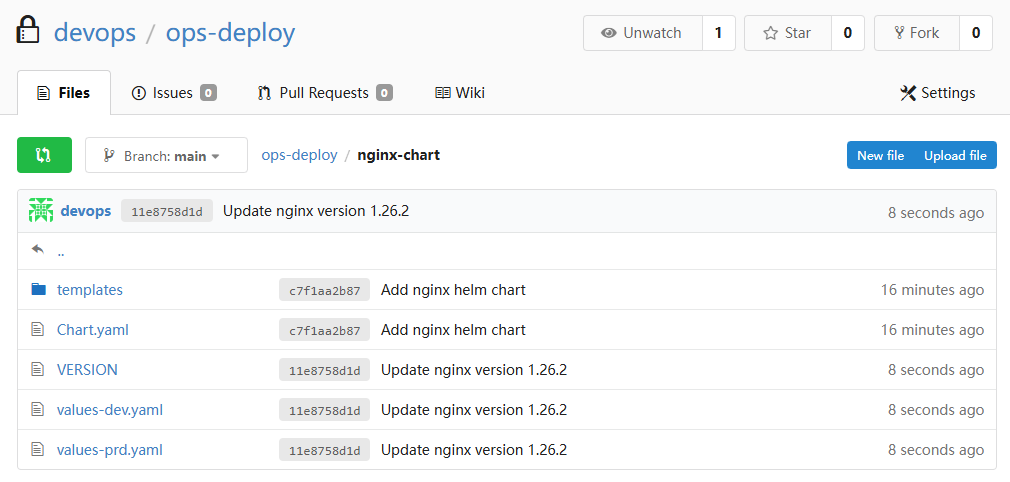Open forks count next to Fork
Image resolution: width=1010 pixels, height=482 pixels.
click(976, 33)
